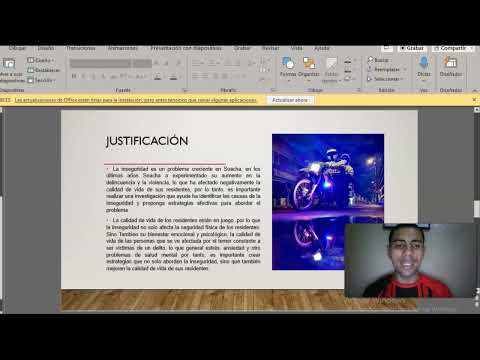
Task: Click the scroll up arrow of slide area
Action: pyautogui.click(x=477, y=110)
